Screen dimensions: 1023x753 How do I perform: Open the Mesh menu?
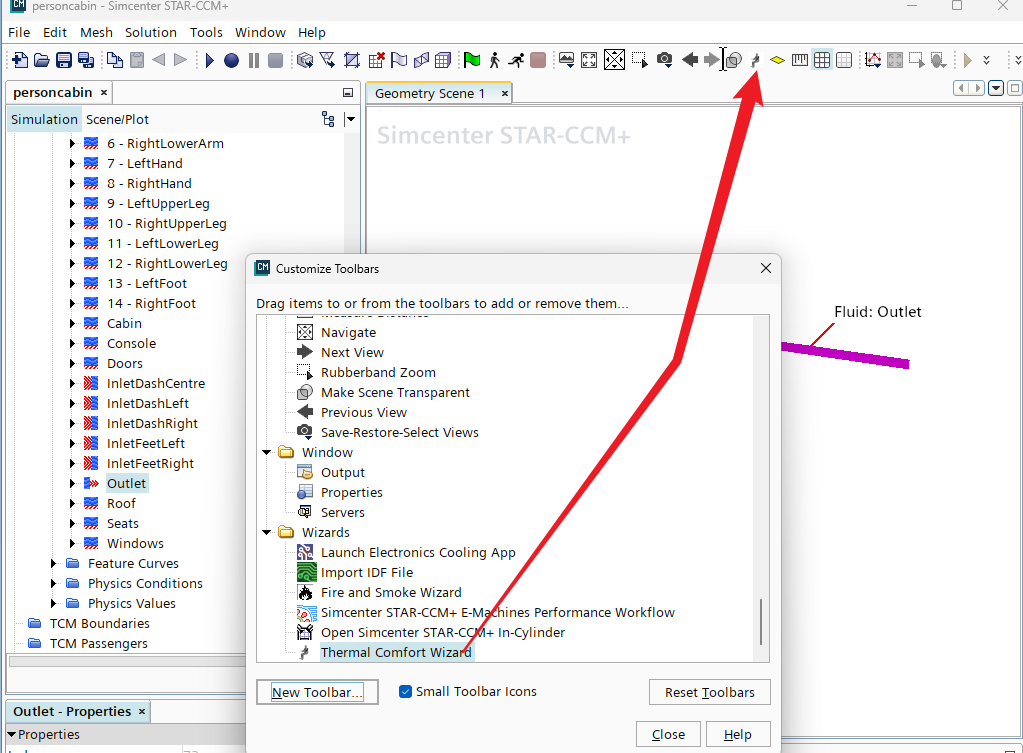pos(97,32)
